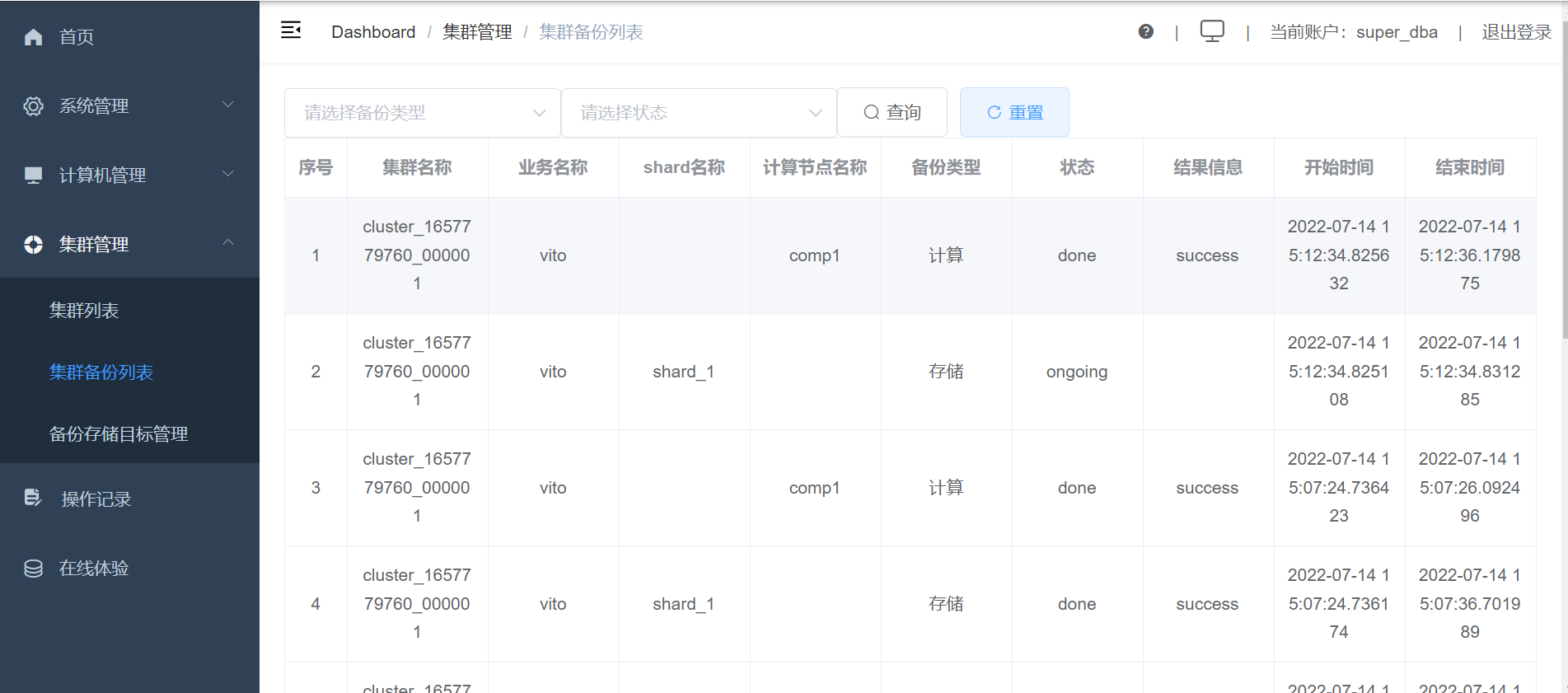Click the Dashboard breadcrumb link
The height and width of the screenshot is (693, 1568).
(373, 32)
